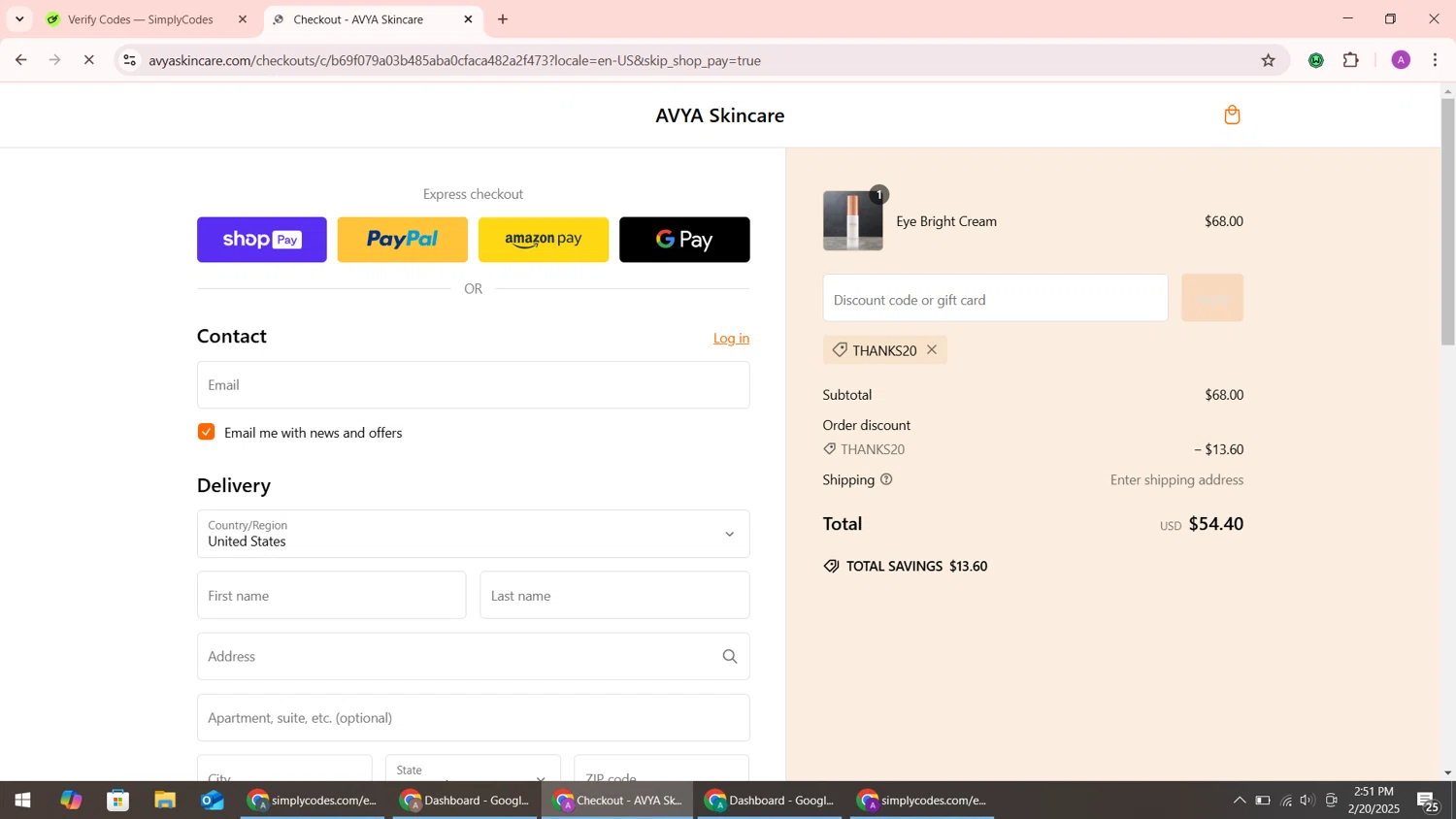This screenshot has width=1456, height=819.
Task: Click the TOTAL SAVINGS $13.60 text
Action: point(916,567)
